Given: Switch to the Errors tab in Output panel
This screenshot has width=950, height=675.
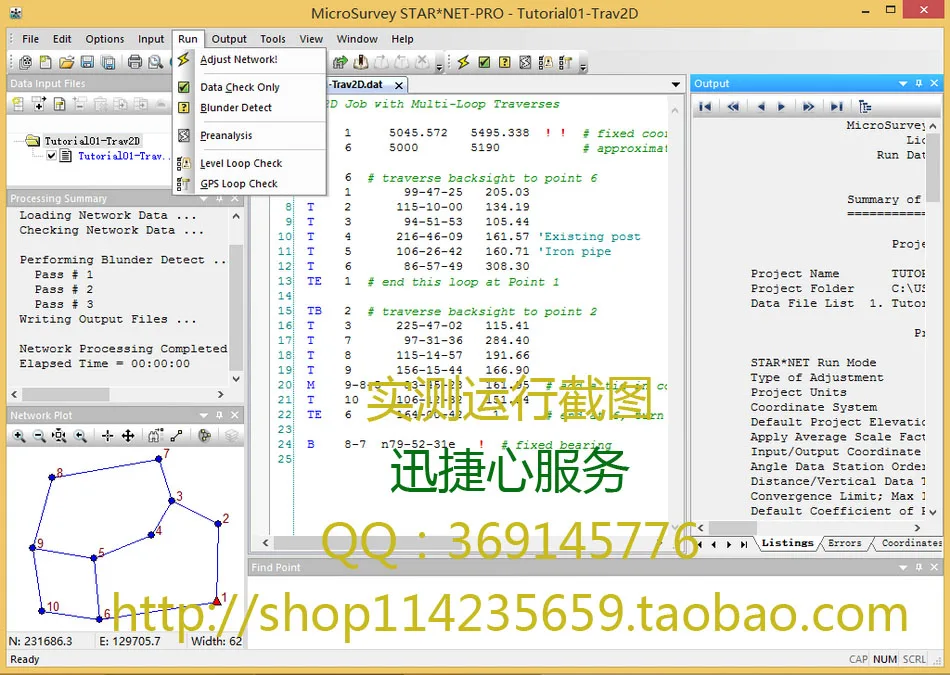Looking at the screenshot, I should pos(845,543).
